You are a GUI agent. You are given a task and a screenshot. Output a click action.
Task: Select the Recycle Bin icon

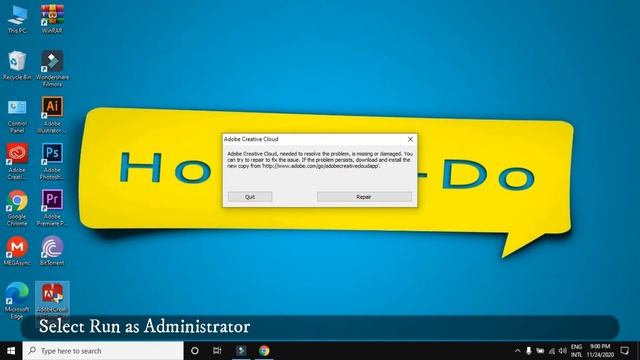point(17,65)
